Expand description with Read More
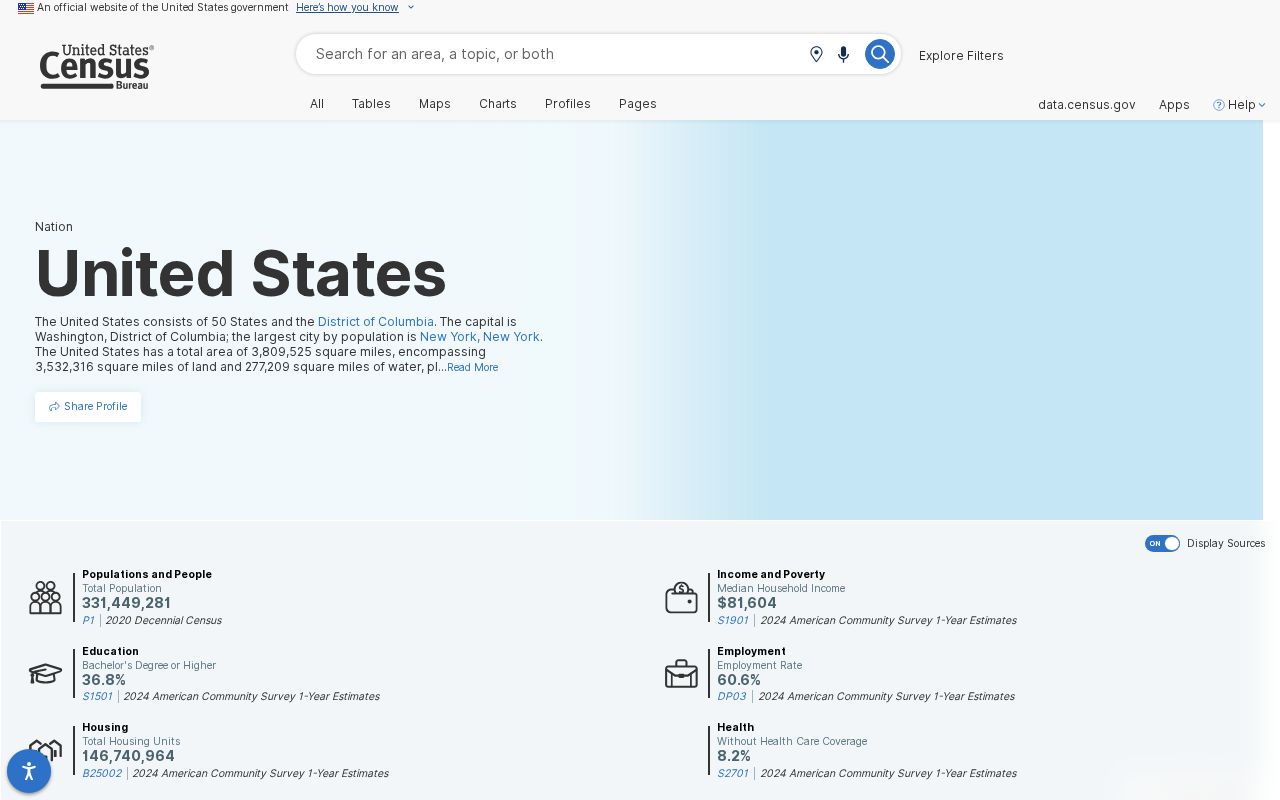 [x=472, y=368]
